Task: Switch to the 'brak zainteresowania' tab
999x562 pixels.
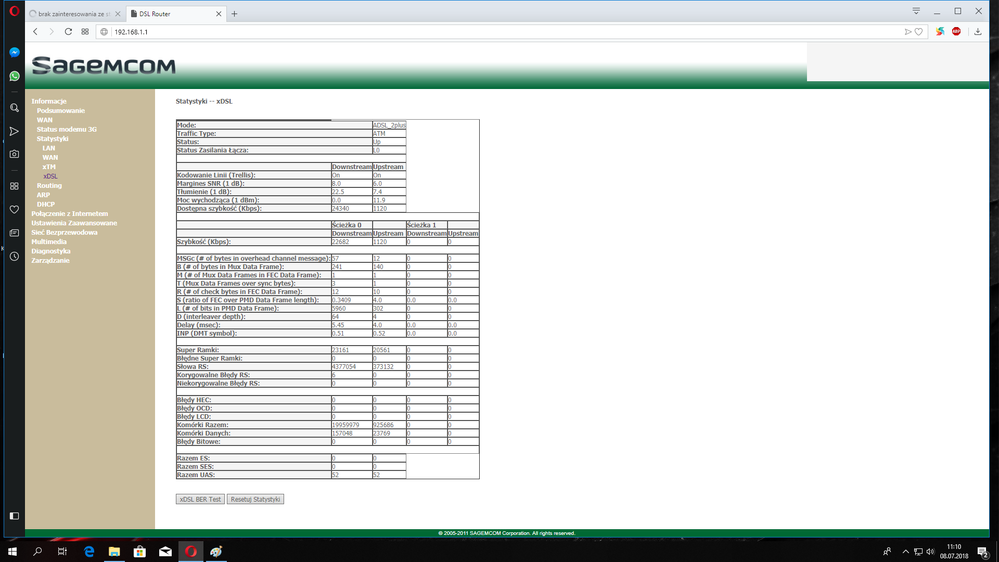Action: [75, 13]
